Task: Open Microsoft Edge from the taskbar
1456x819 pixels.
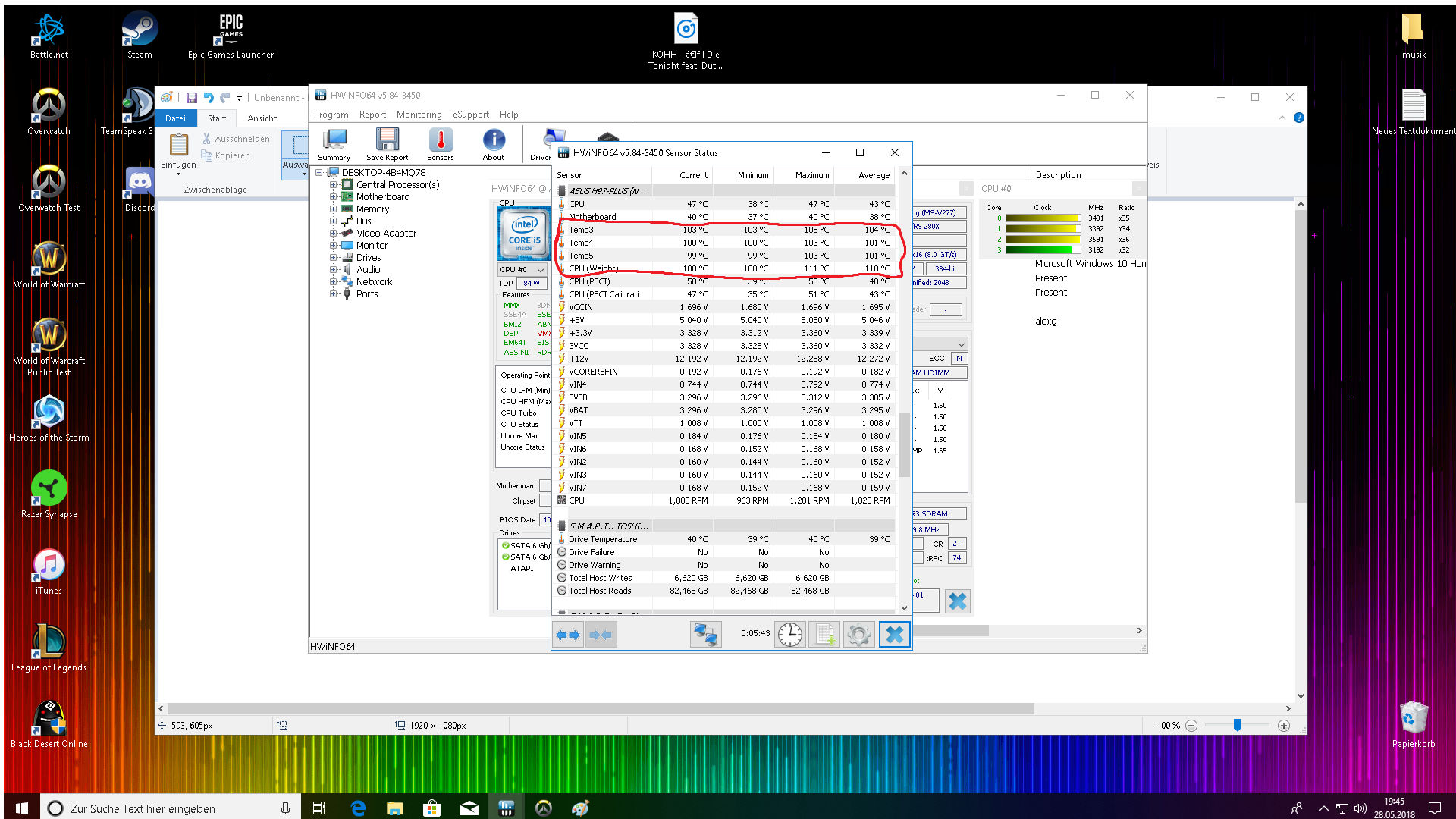Action: (358, 808)
